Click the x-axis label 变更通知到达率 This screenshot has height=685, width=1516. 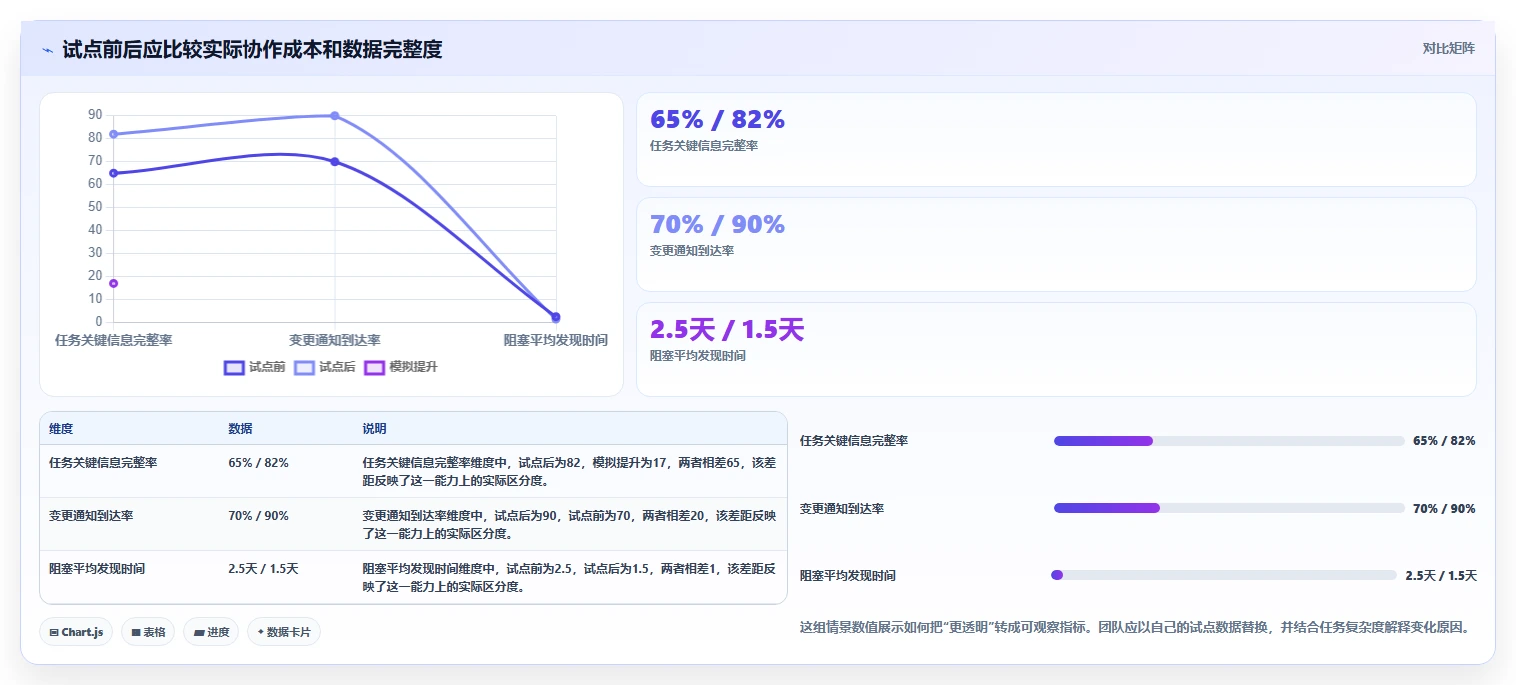334,340
